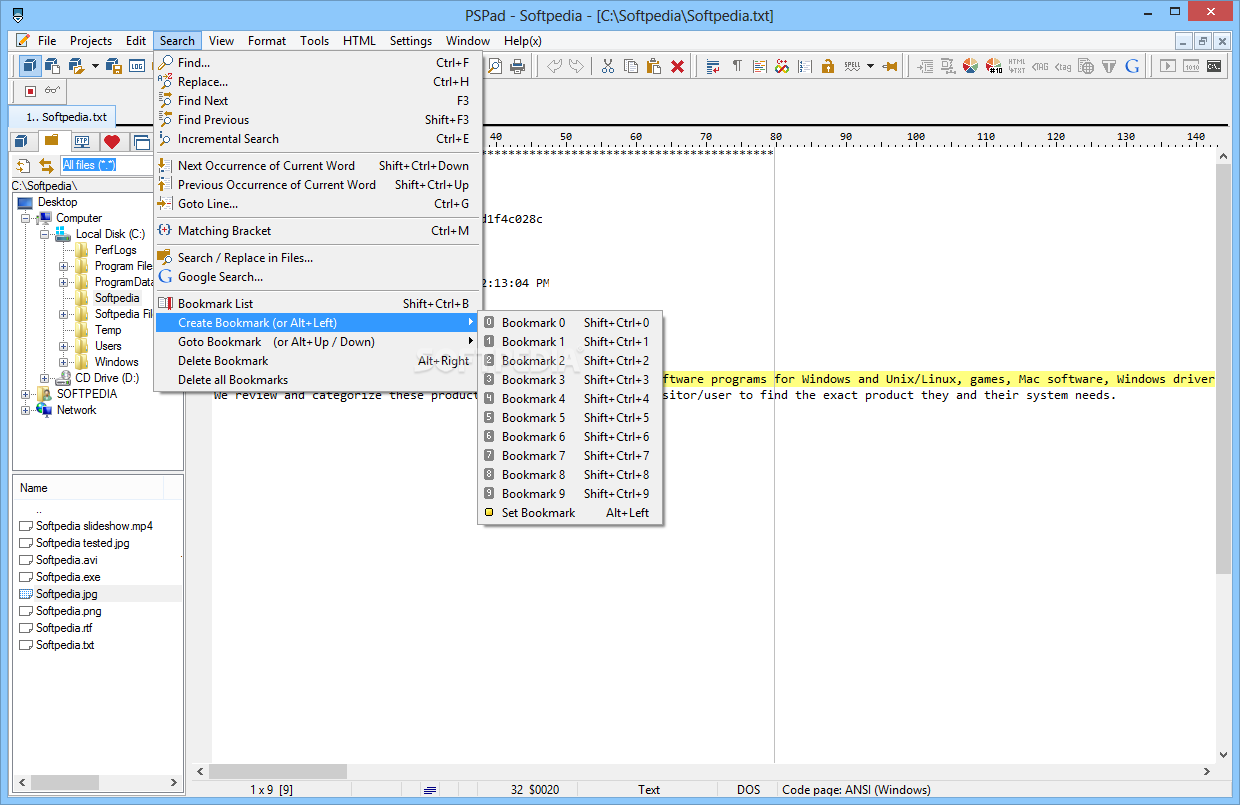Toggle word wrap toolbar button

[713, 66]
